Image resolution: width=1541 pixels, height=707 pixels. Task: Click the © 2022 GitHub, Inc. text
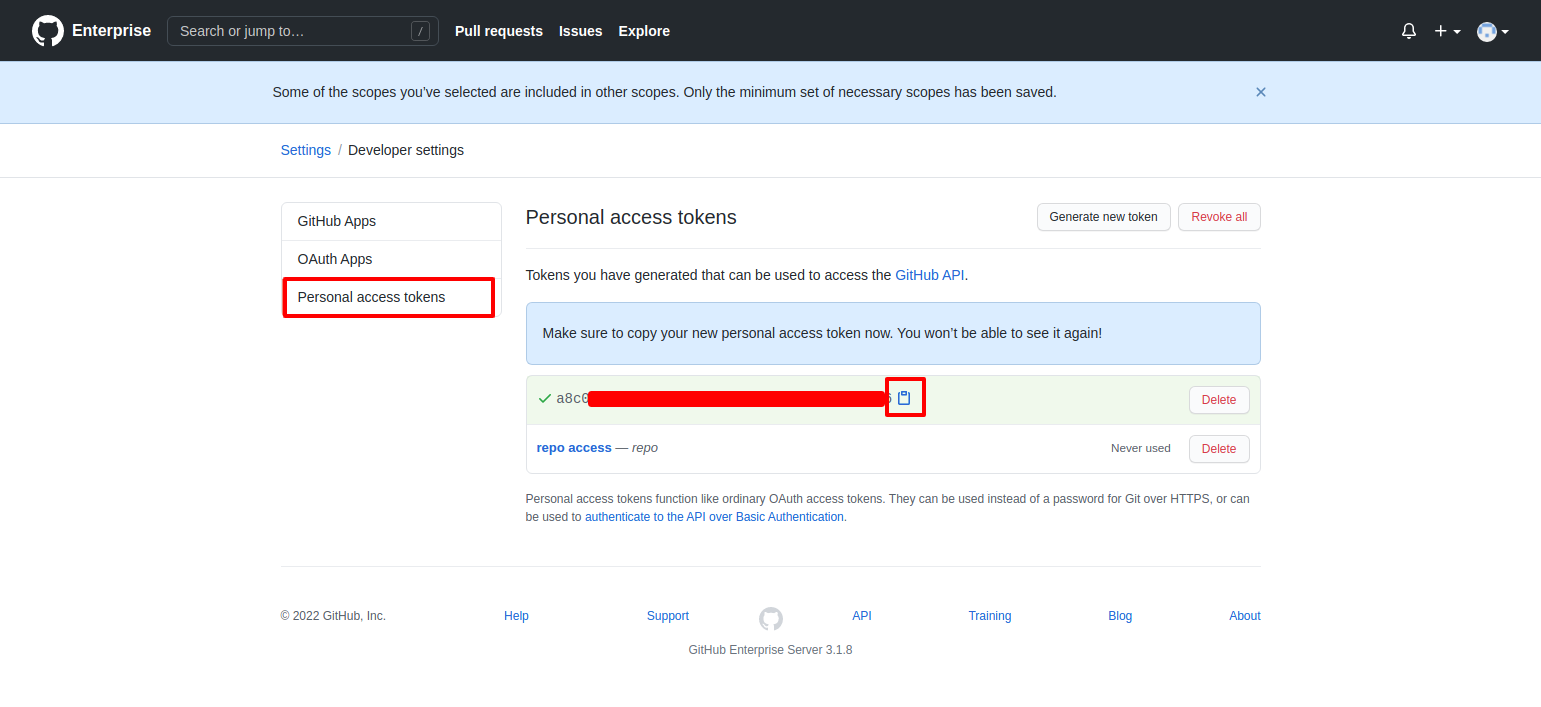coord(333,616)
